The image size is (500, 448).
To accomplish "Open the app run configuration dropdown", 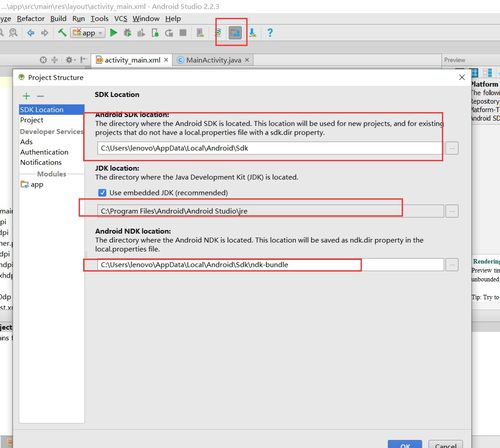I will (x=88, y=33).
